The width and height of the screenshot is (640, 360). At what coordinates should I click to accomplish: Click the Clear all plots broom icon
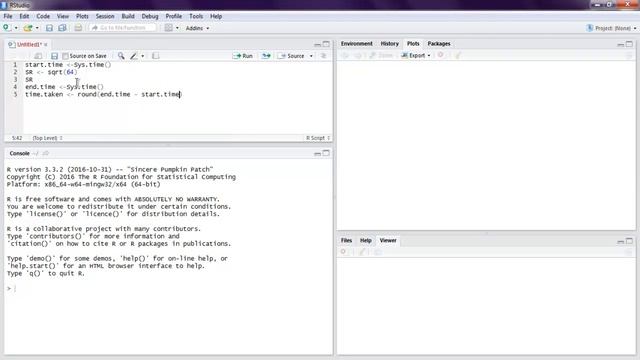click(458, 55)
